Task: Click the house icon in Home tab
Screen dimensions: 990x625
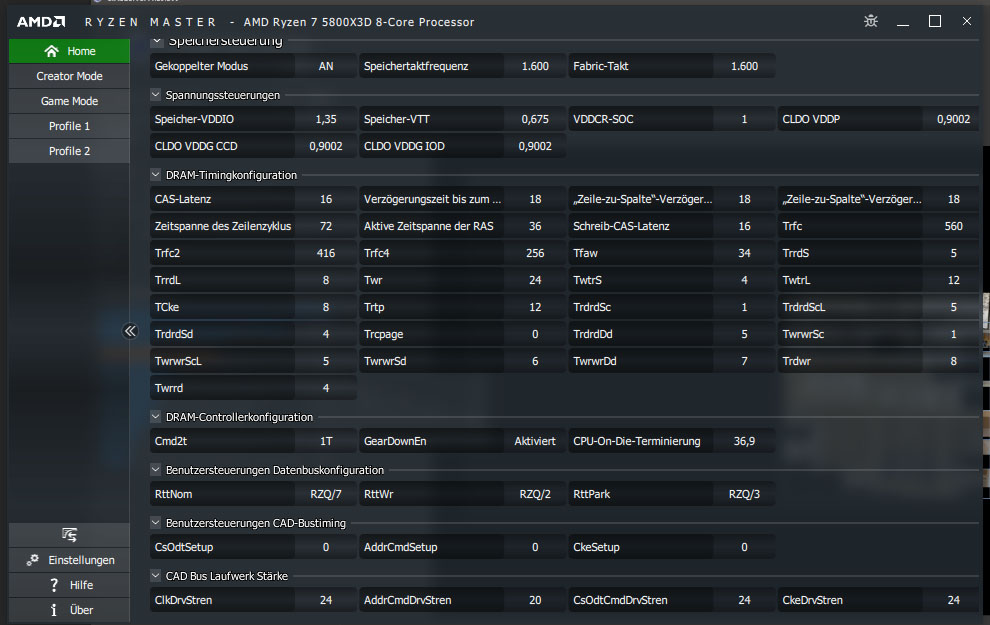Action: 52,51
